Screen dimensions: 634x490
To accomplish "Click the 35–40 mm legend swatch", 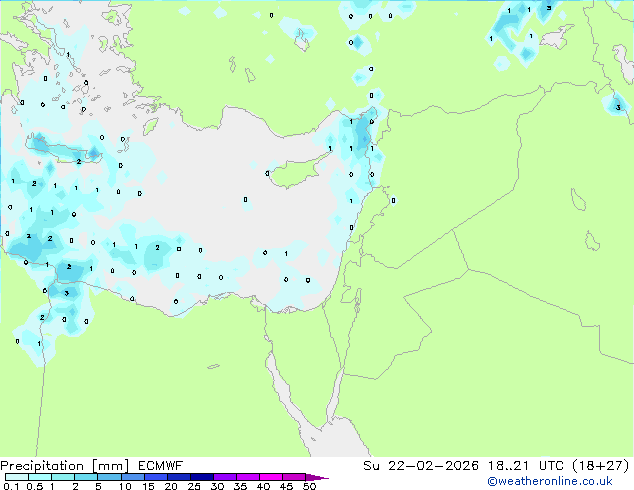I will click(x=247, y=477).
